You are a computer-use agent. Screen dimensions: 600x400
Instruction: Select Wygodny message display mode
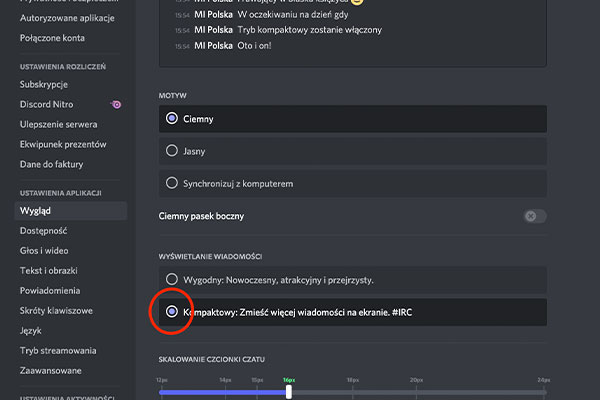tap(172, 279)
